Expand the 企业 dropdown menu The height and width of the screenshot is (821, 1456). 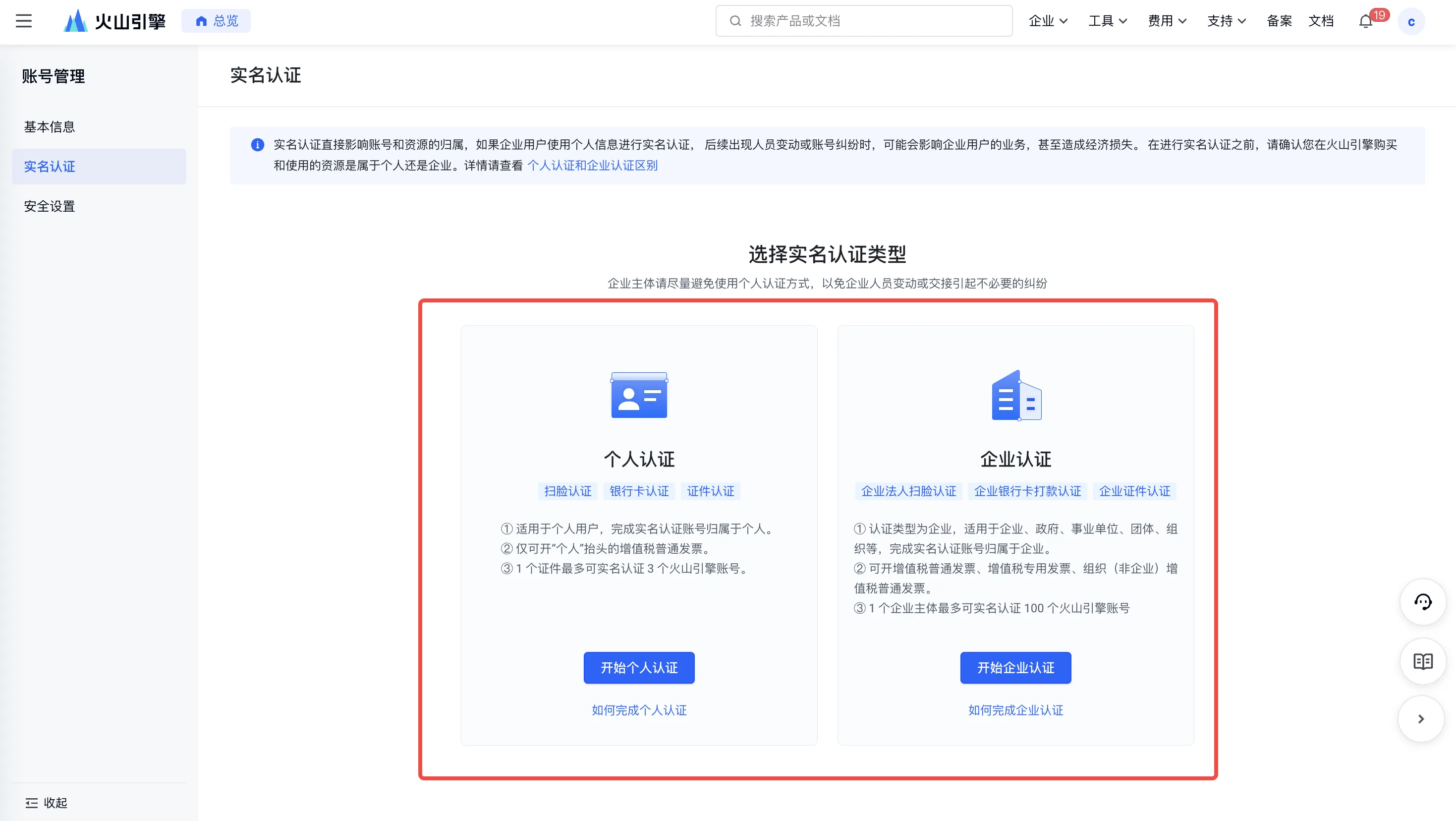click(1048, 21)
